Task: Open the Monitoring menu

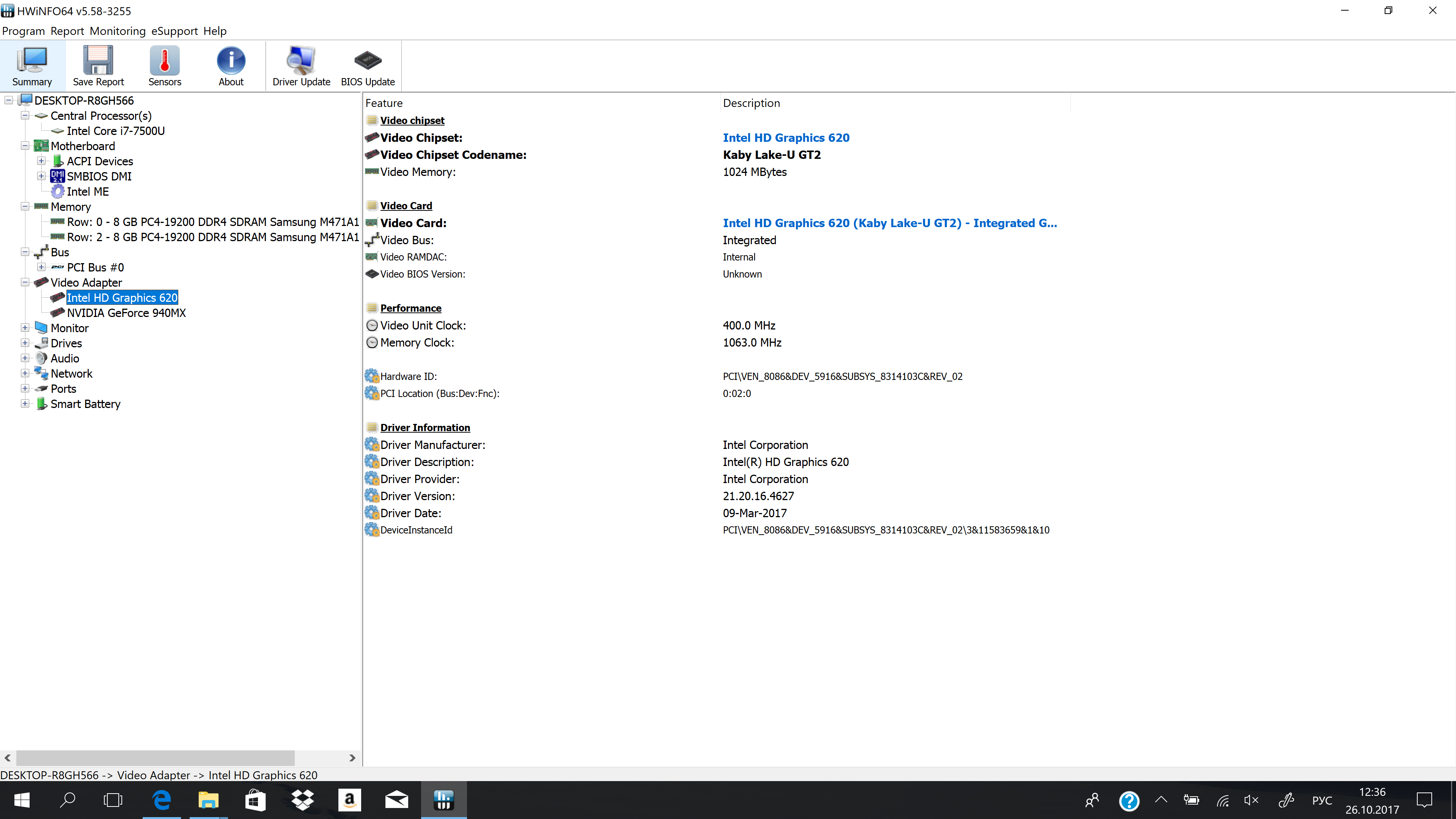Action: tap(118, 31)
